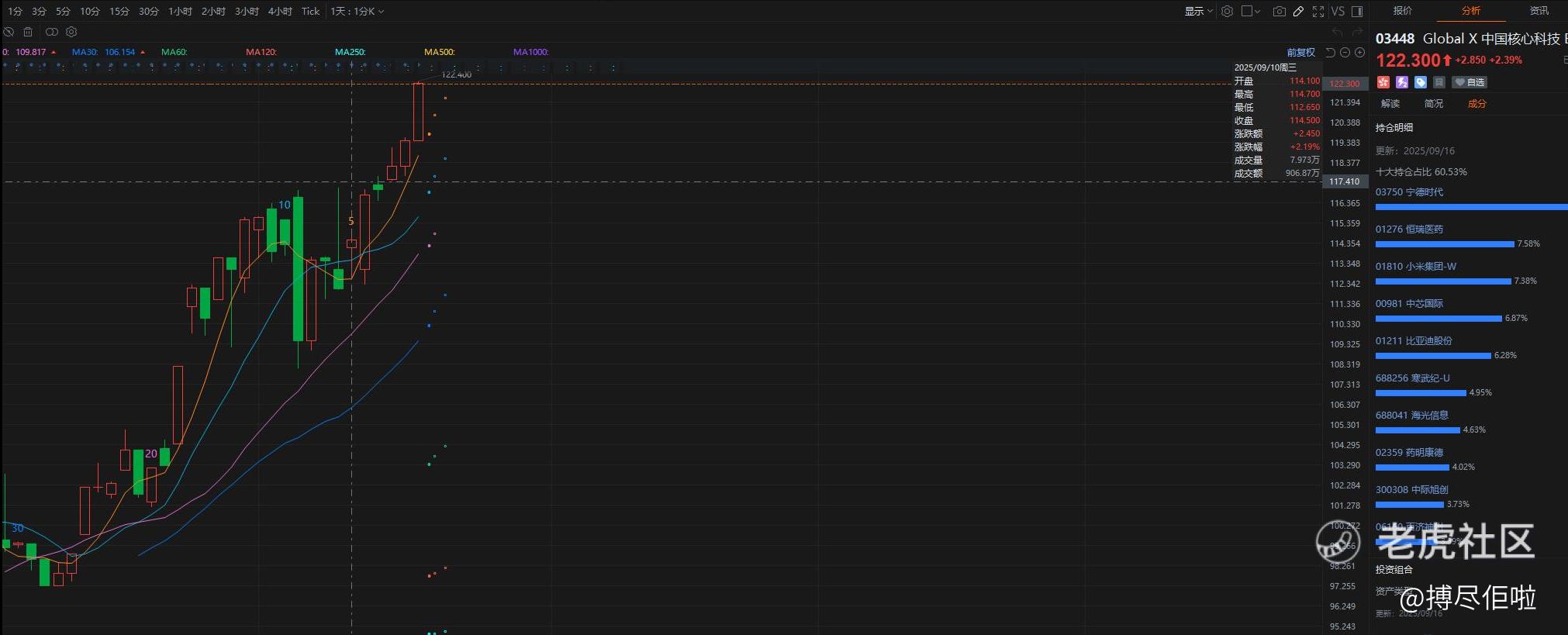
Task: Expand the layout dropdown chevron
Action: click(x=1257, y=11)
